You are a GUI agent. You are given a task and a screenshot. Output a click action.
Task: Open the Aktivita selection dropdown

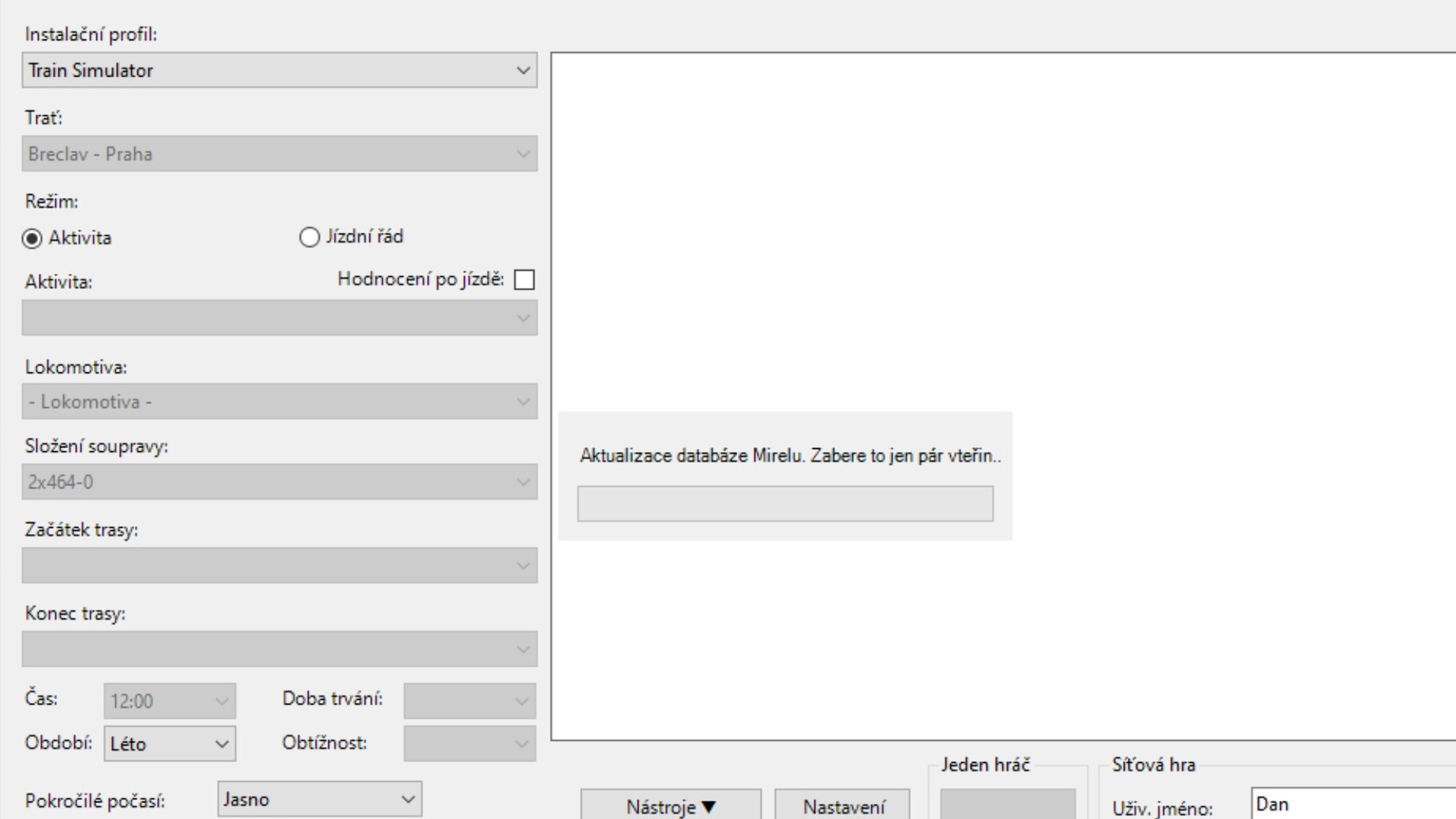[x=279, y=318]
